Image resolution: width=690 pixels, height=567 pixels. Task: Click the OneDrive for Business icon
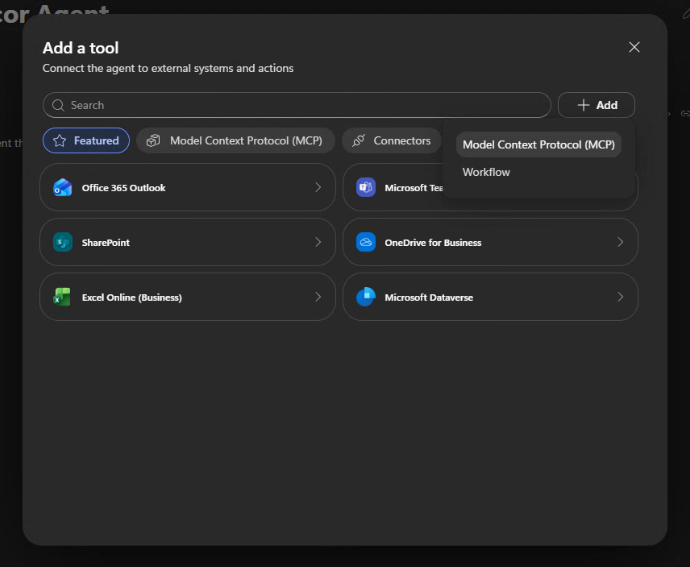(x=366, y=242)
